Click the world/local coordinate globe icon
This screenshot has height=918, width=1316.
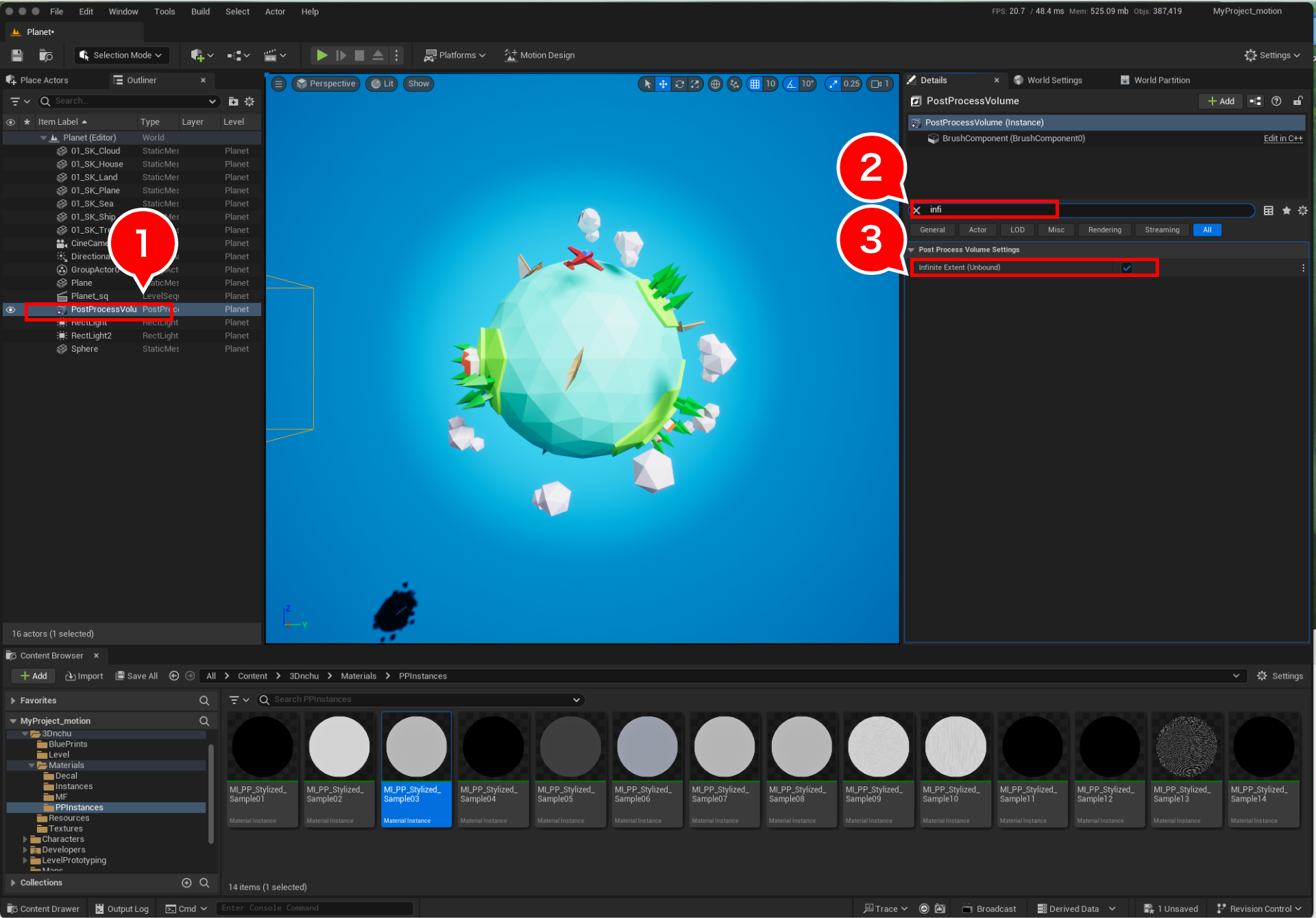coord(716,84)
